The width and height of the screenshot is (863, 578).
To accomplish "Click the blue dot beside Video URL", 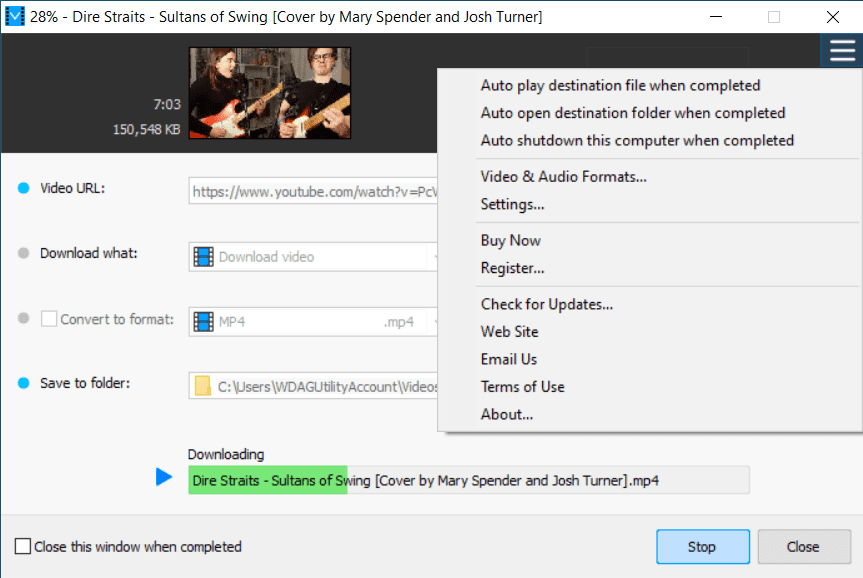I will point(24,188).
